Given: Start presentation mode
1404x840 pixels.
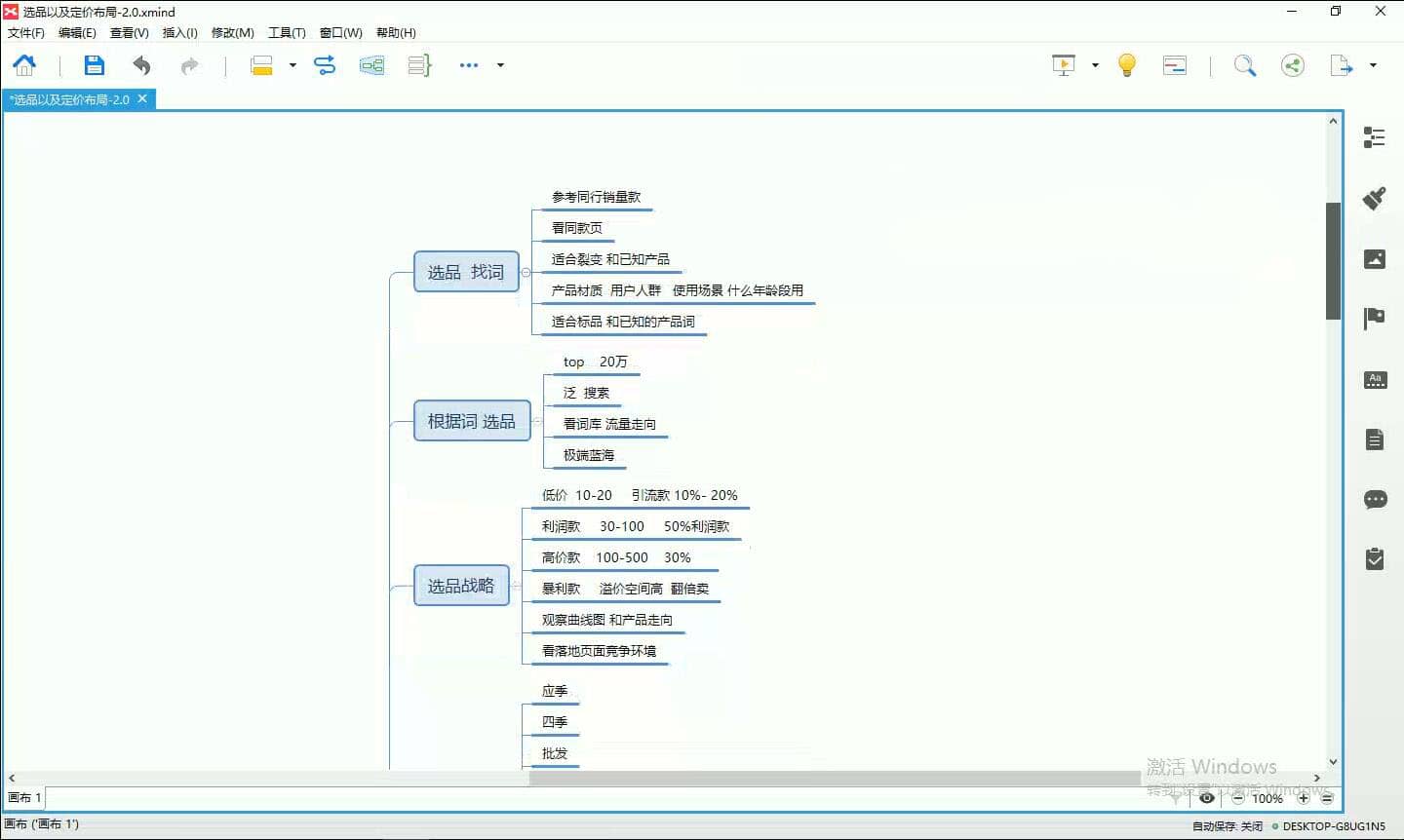Looking at the screenshot, I should (x=1064, y=65).
